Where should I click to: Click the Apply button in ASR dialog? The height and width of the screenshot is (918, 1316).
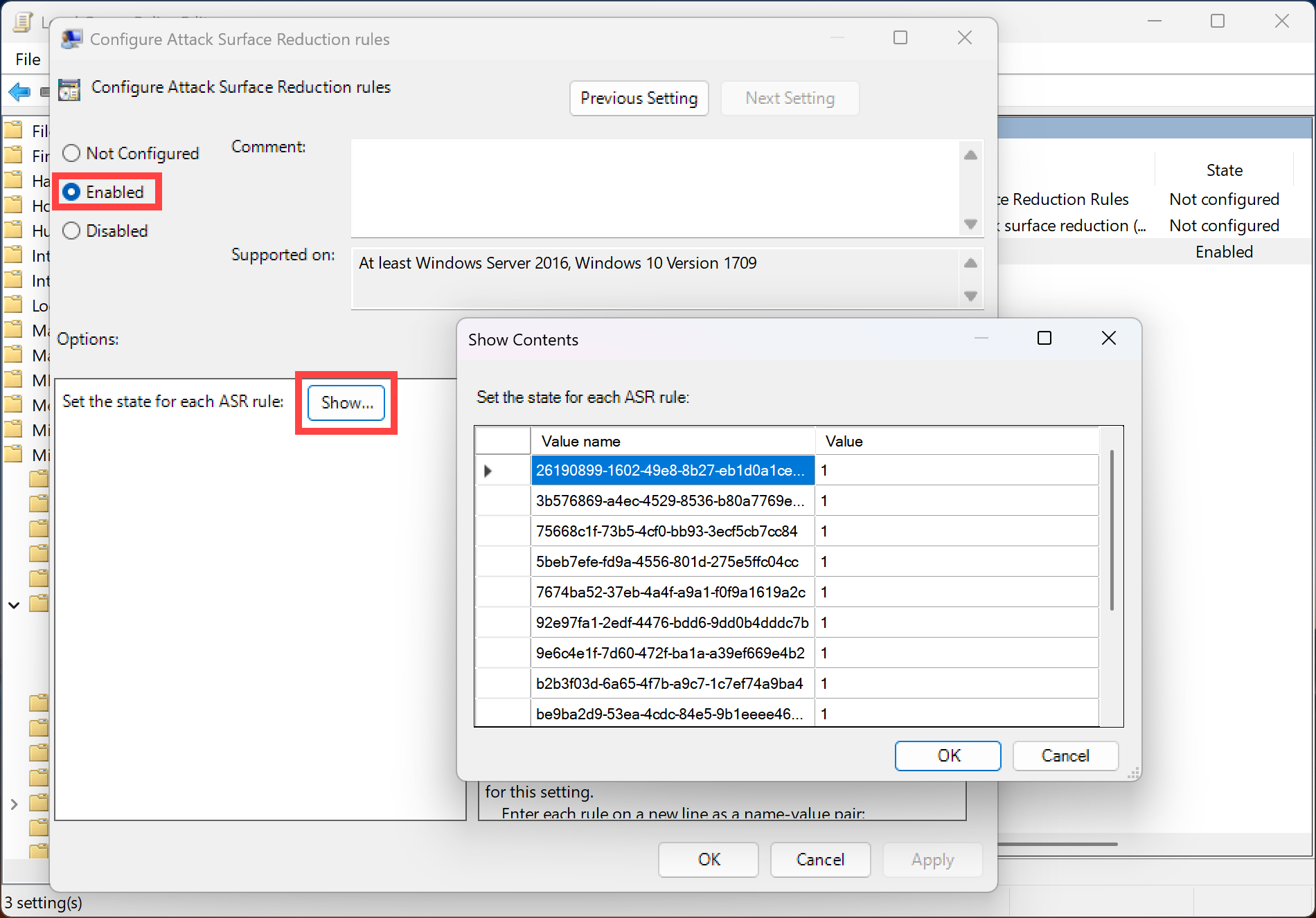(932, 859)
